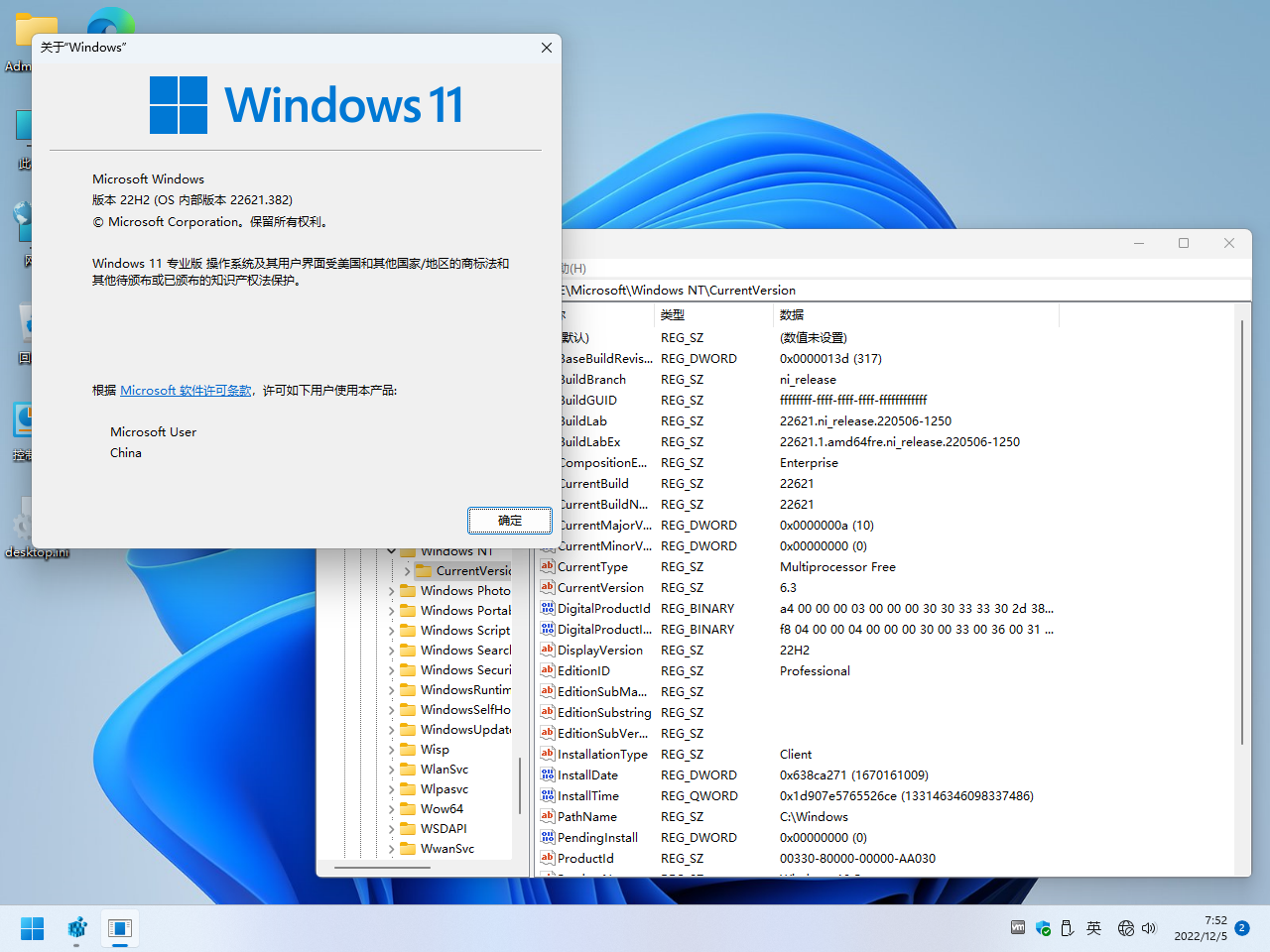Click the CompositionE... Enterprise data cell

(x=809, y=462)
